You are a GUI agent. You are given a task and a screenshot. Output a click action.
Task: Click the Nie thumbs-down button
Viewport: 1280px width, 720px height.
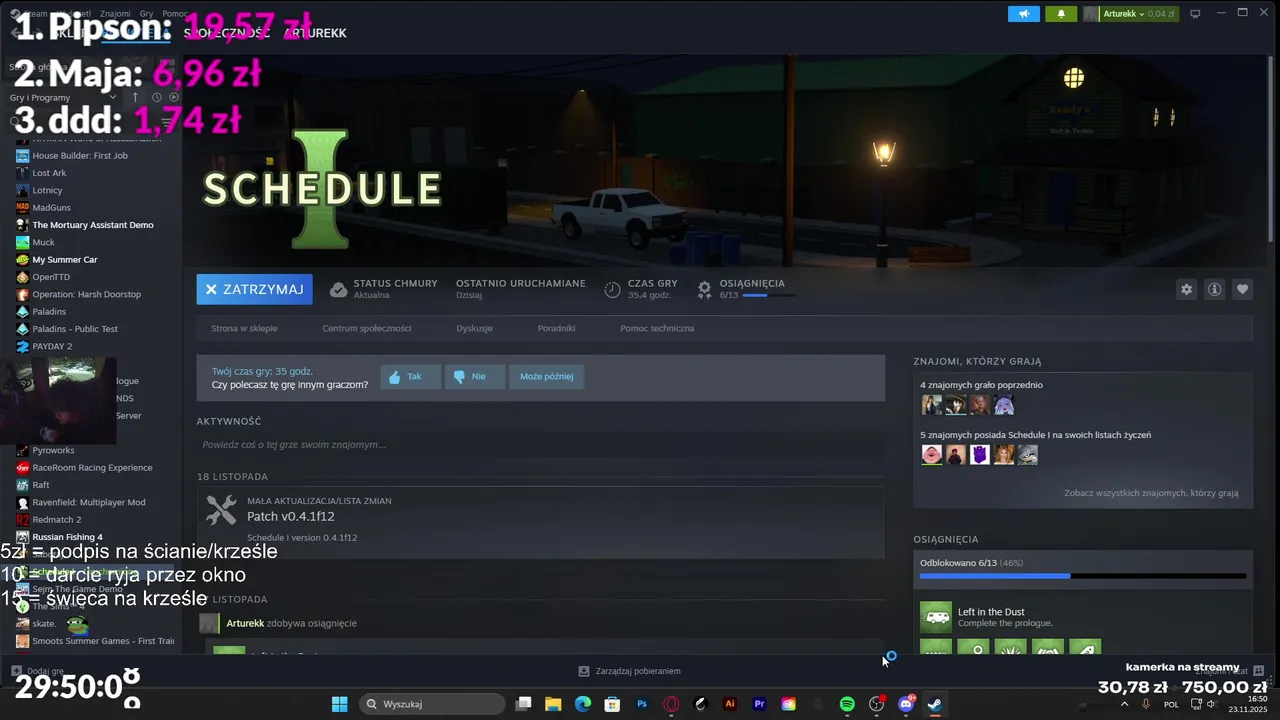point(474,377)
